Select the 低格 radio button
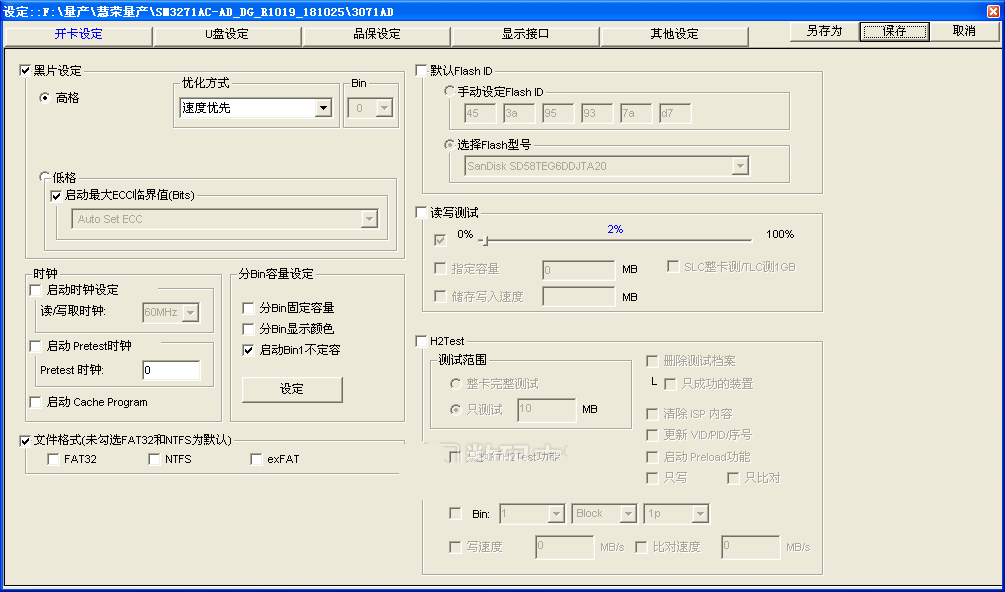The image size is (1005, 592). pyautogui.click(x=45, y=177)
